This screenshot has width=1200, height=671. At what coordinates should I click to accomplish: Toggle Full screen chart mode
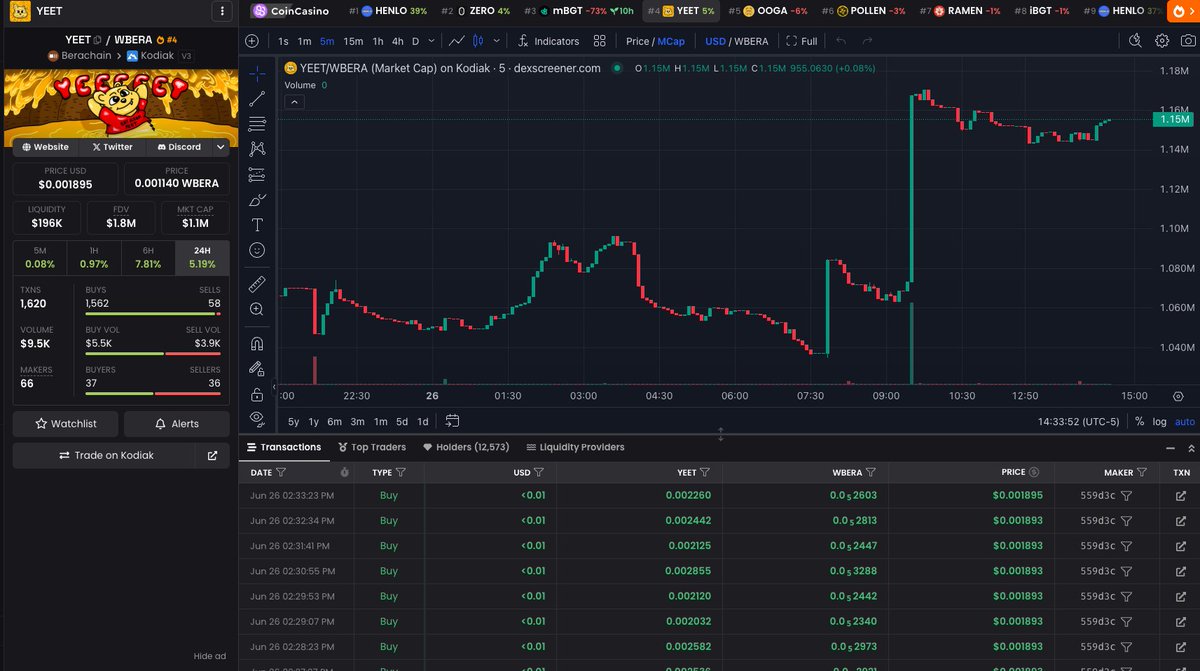click(802, 41)
